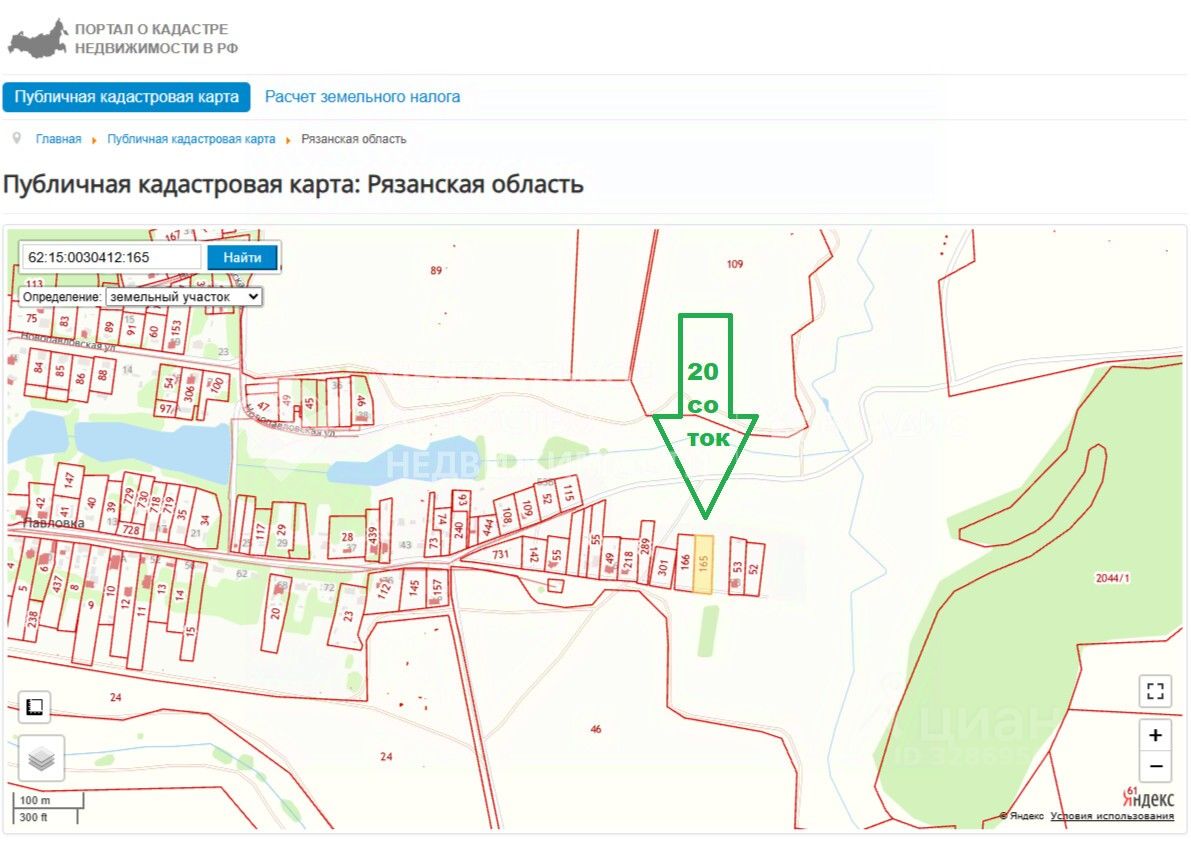Click the 'Найти' search button
Screen dimensions: 1191x846
(242, 257)
